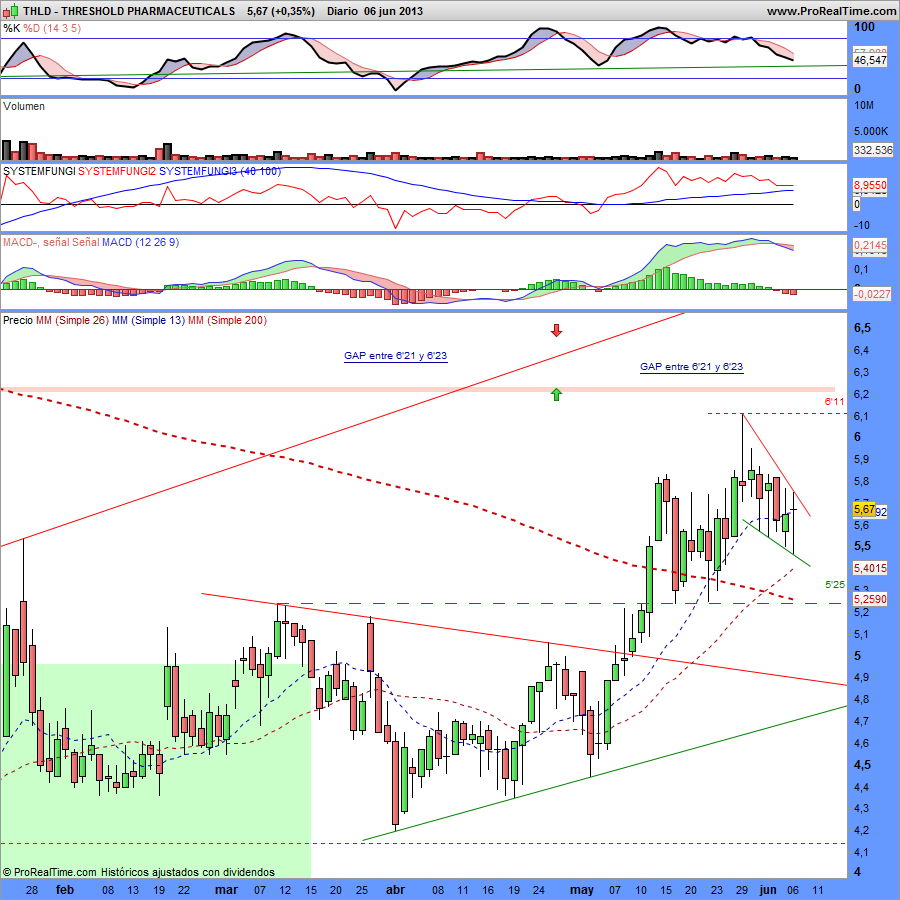Click the red SYSTEMFUNGI2 indicator label

point(117,171)
